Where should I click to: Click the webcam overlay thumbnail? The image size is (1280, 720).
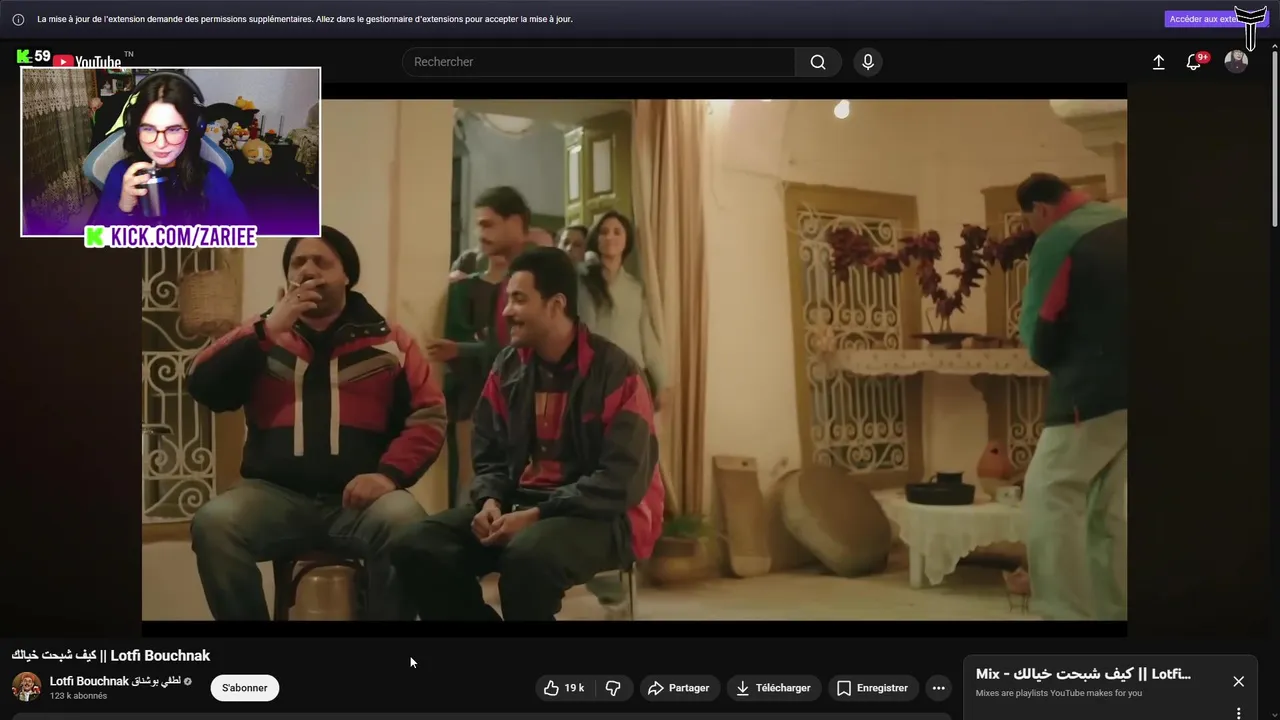pos(170,152)
